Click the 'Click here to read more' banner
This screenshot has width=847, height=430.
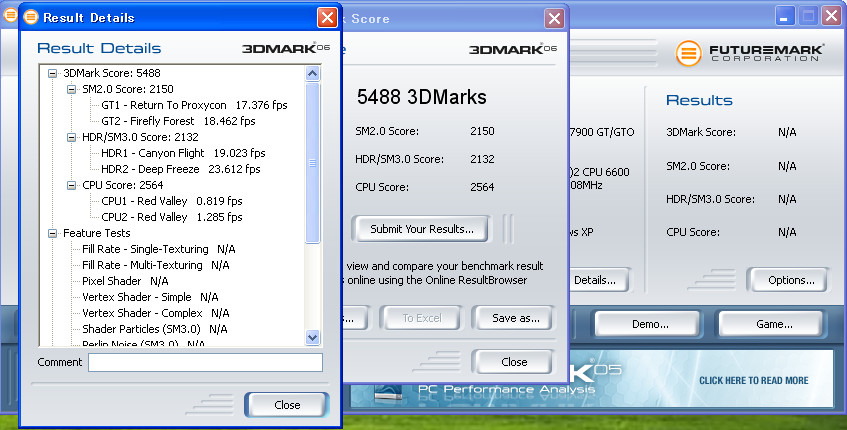pos(753,380)
